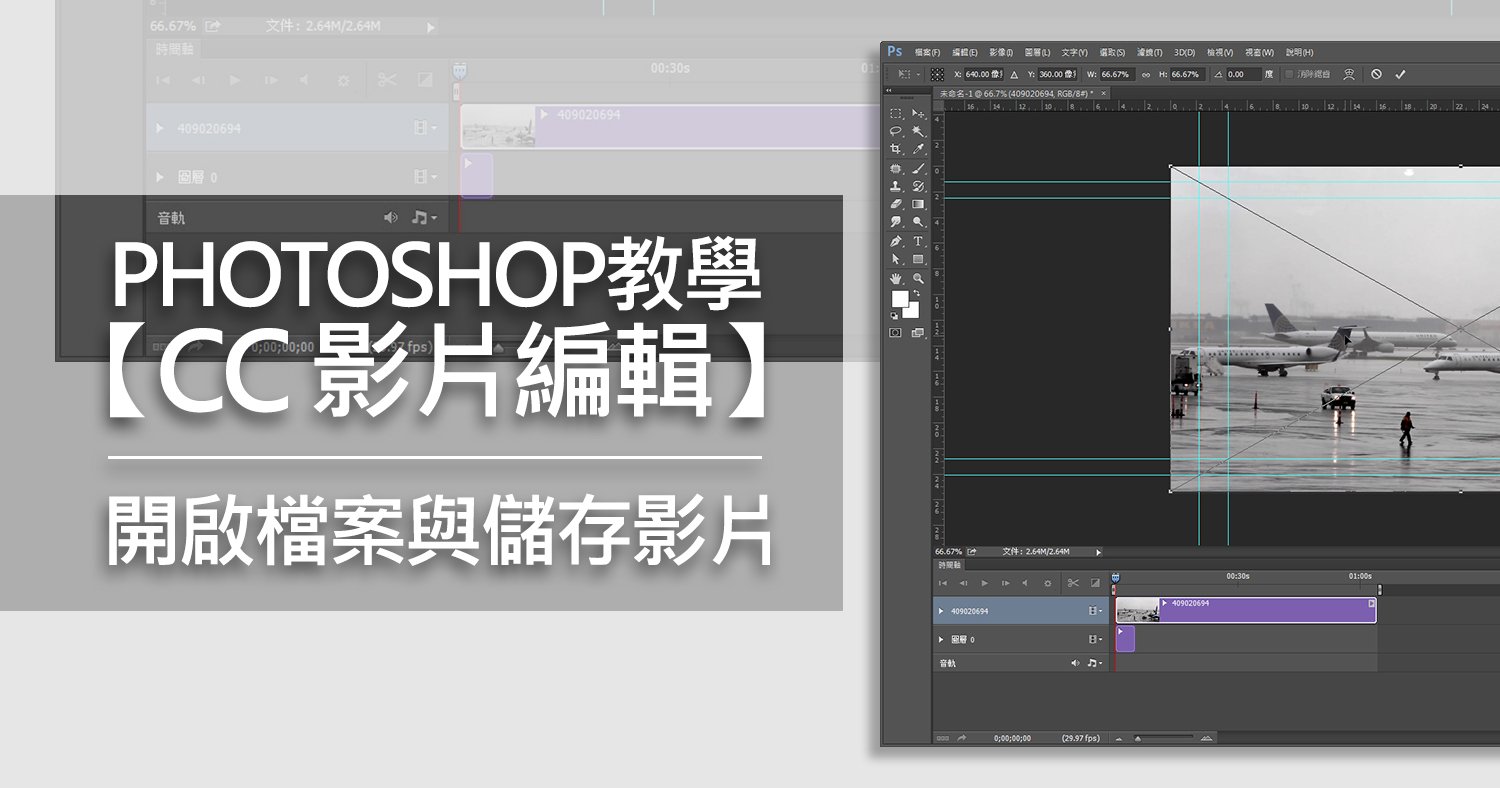This screenshot has height=788, width=1500.
Task: Open the 圖層(L) menu
Action: (1037, 52)
